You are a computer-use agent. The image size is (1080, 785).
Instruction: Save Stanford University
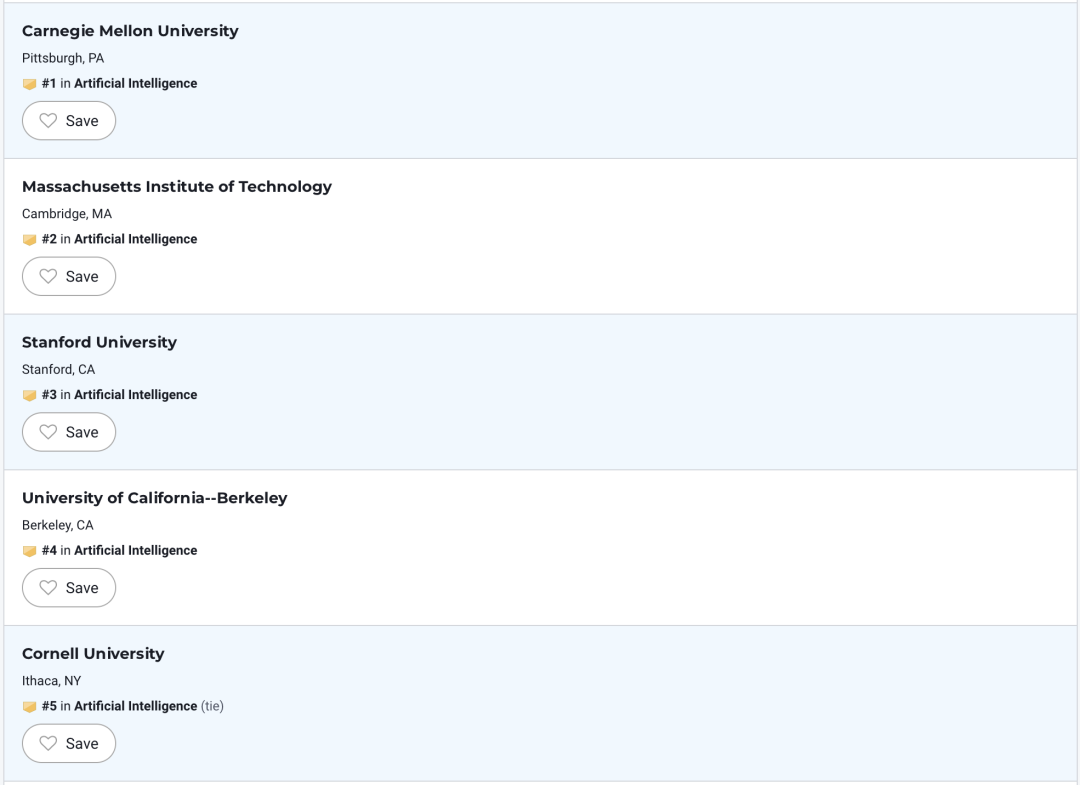point(69,432)
